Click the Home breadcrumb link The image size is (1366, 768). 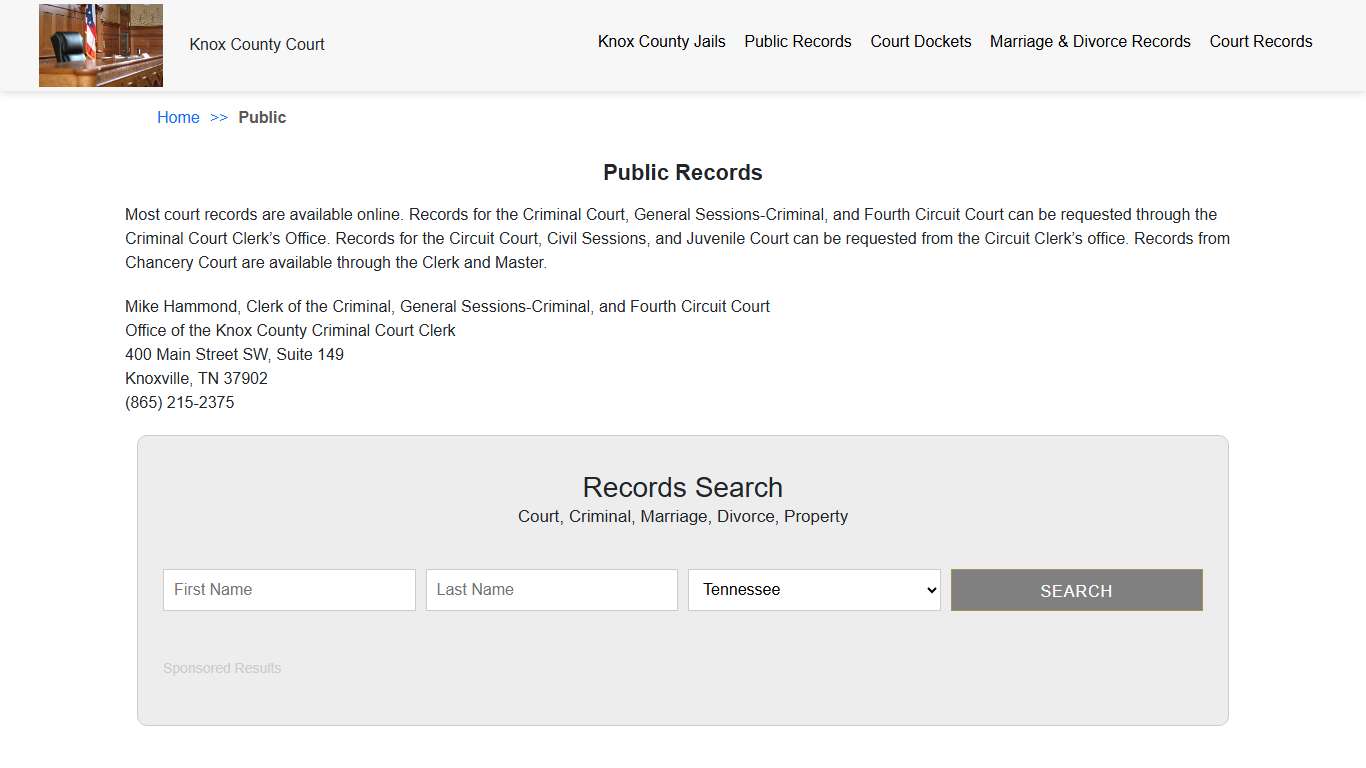tap(178, 117)
